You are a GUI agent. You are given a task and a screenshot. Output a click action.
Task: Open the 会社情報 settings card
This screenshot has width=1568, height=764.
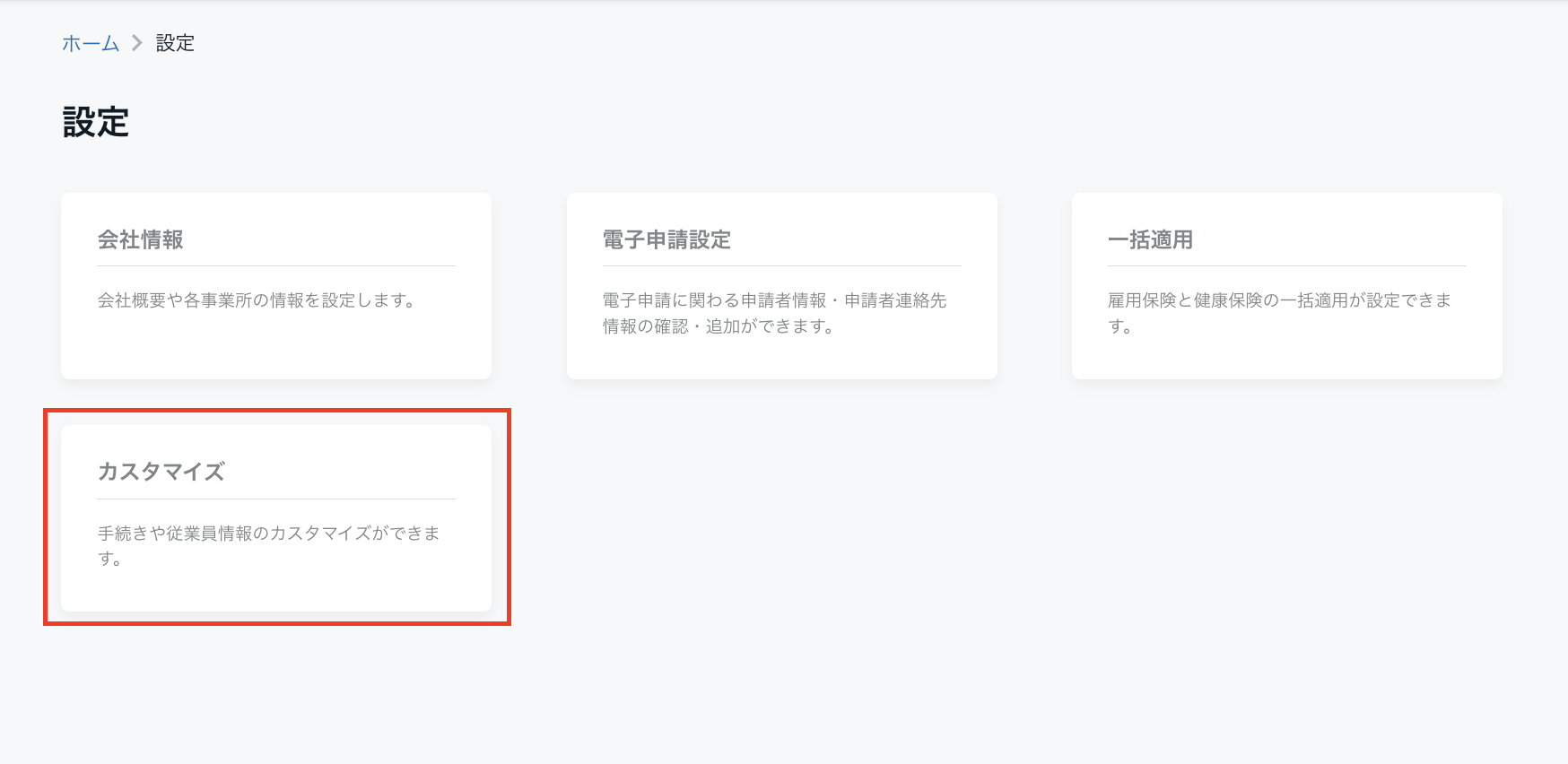pos(276,286)
